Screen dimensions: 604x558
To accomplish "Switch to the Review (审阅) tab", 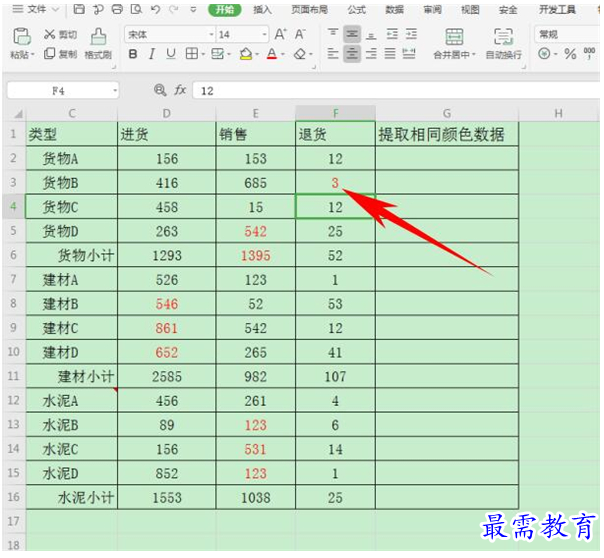I will click(x=432, y=9).
